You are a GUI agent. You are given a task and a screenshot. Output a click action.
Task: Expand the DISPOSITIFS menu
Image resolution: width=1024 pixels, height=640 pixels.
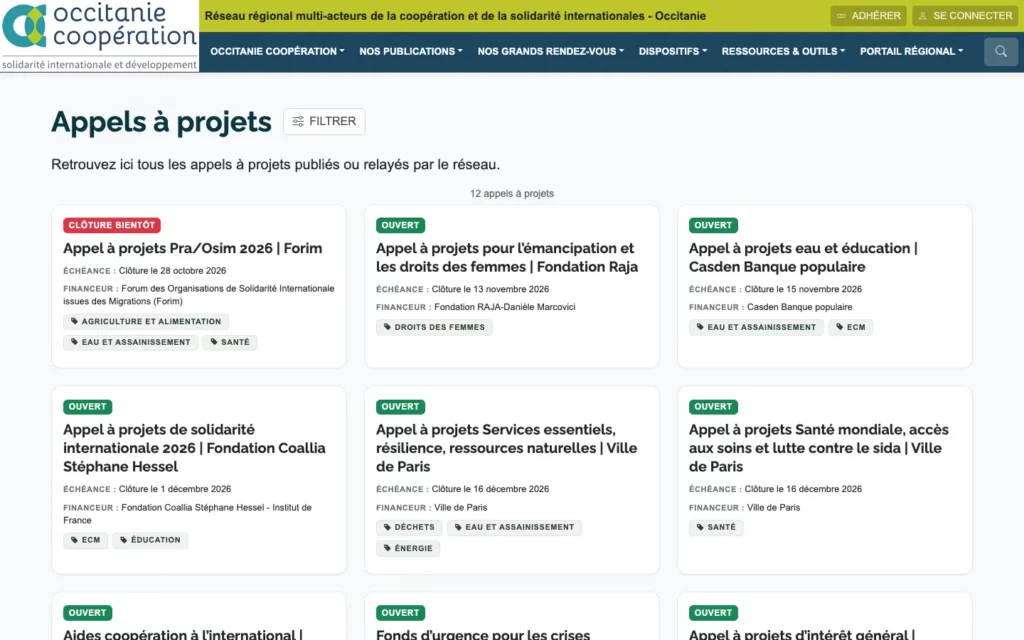coord(673,51)
